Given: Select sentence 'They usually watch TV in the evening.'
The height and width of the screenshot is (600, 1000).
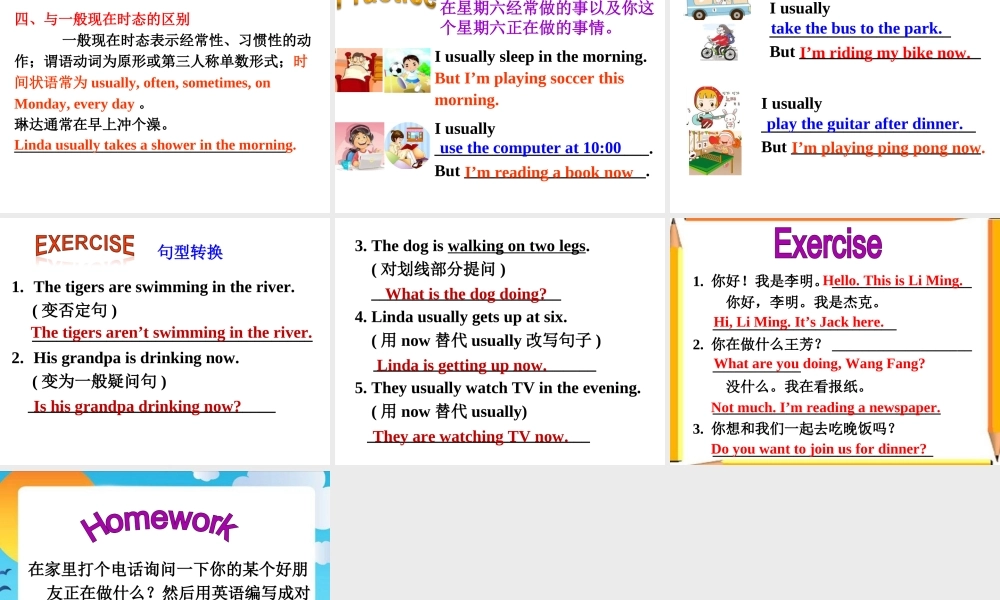Looking at the screenshot, I should 506,388.
